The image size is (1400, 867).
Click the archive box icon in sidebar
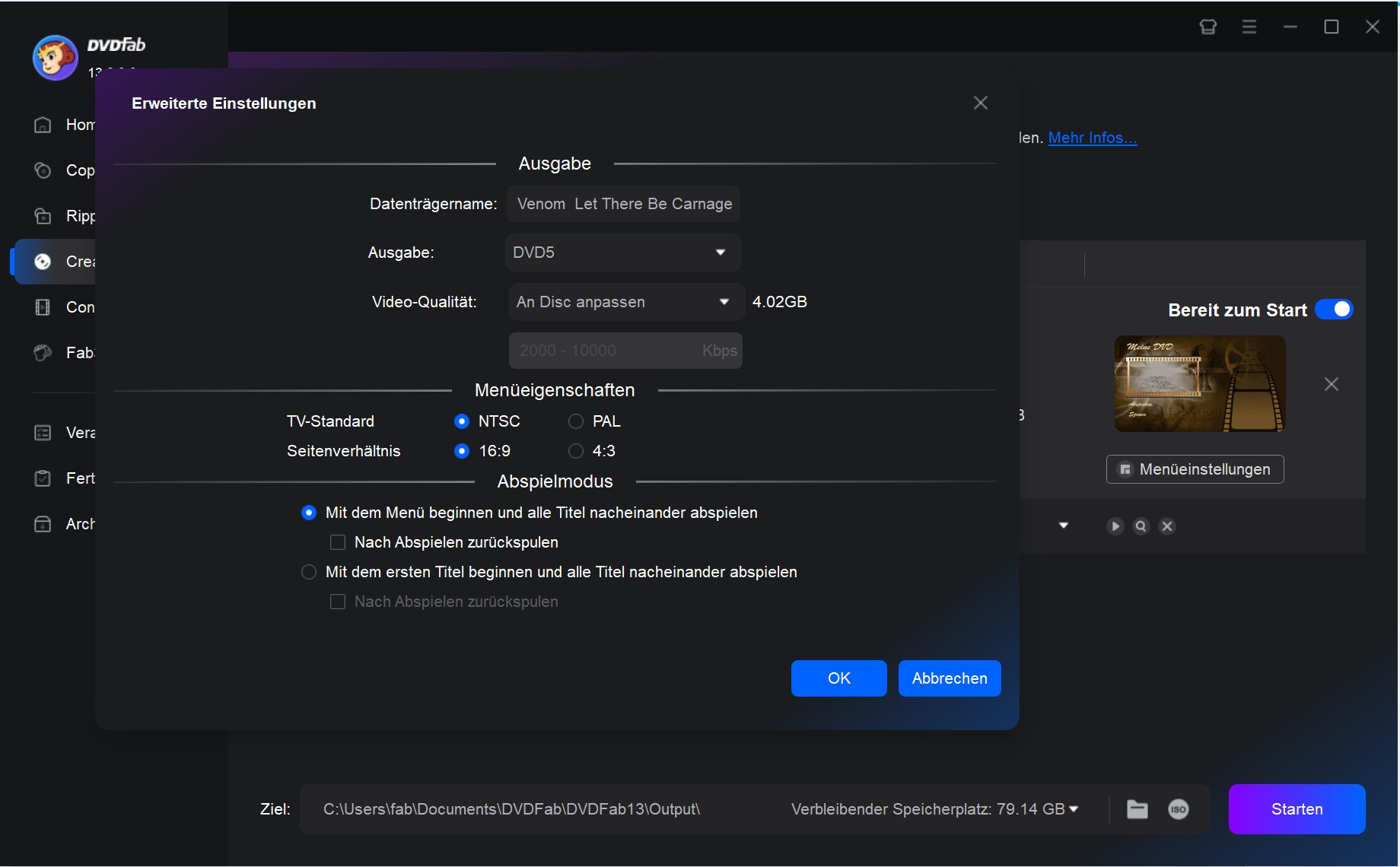[43, 524]
